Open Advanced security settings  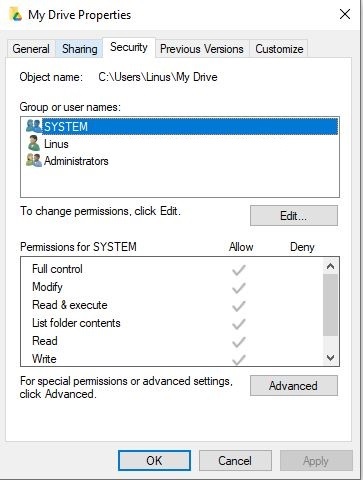tap(294, 386)
